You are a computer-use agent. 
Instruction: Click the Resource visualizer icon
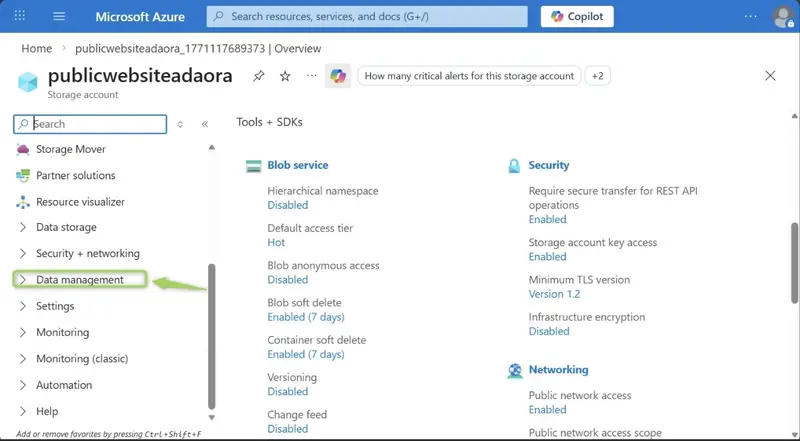(x=23, y=202)
